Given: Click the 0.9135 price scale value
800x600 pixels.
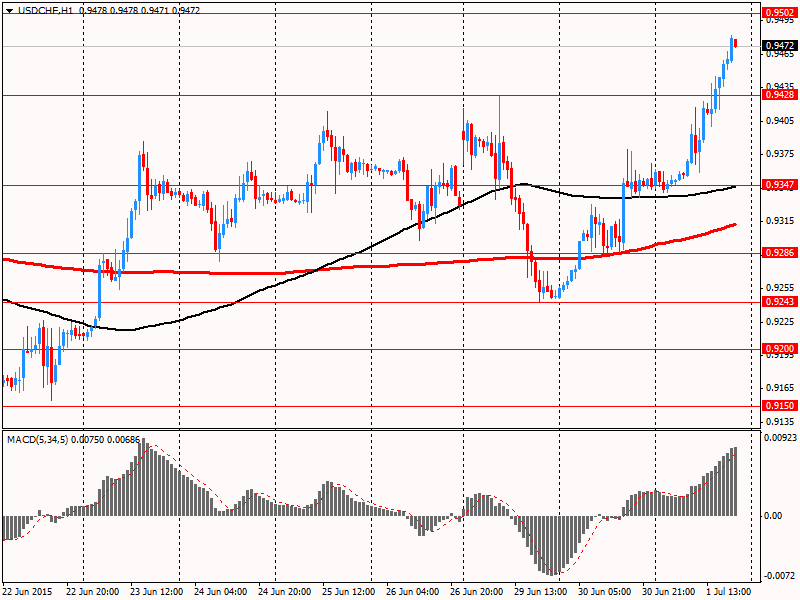Looking at the screenshot, I should pyautogui.click(x=780, y=422).
